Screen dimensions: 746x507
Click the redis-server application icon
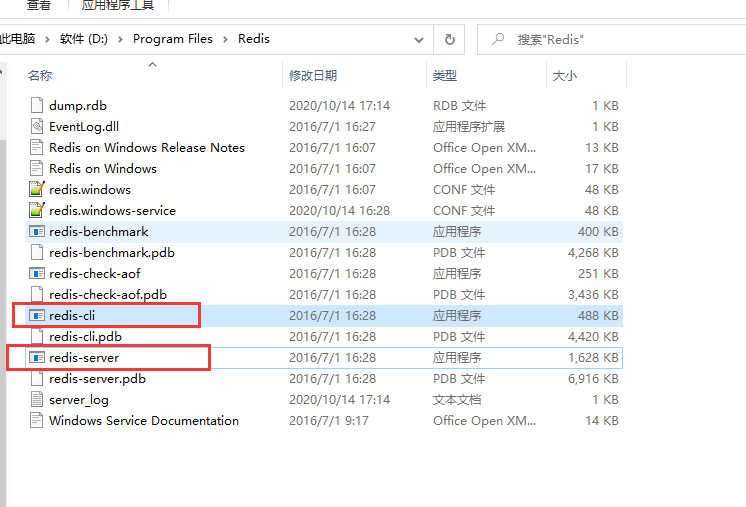click(x=37, y=357)
